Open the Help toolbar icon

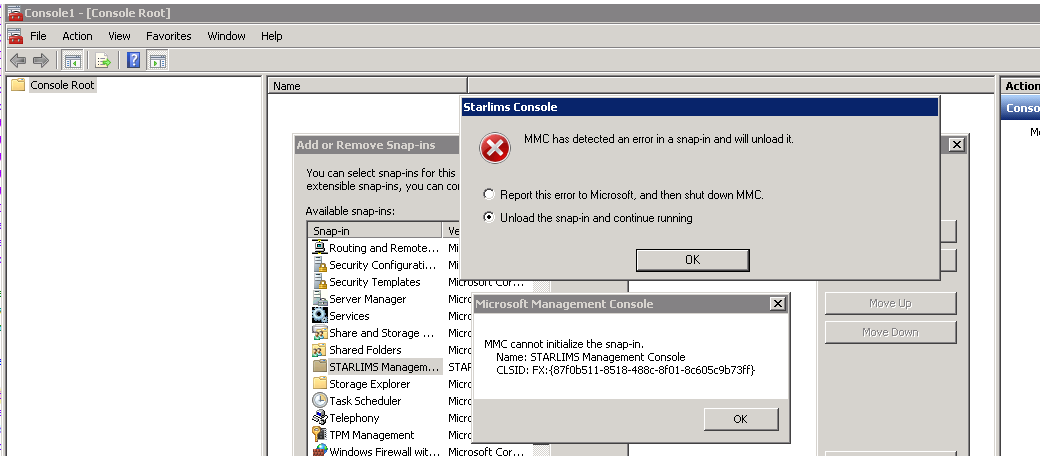click(133, 61)
